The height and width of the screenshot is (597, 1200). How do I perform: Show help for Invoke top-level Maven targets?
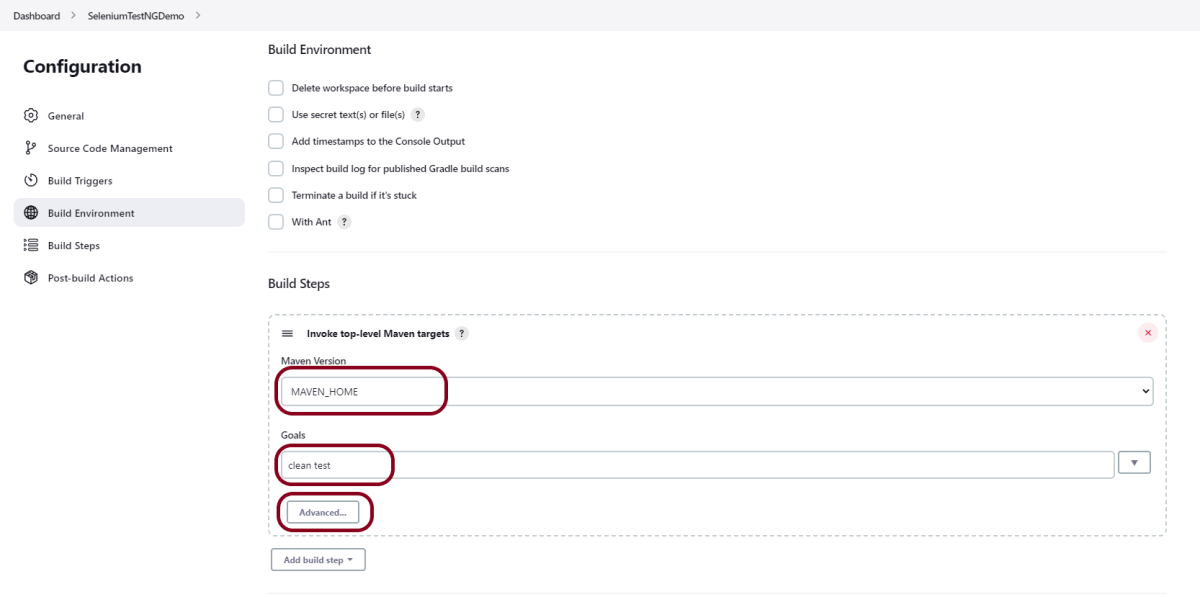click(x=462, y=334)
